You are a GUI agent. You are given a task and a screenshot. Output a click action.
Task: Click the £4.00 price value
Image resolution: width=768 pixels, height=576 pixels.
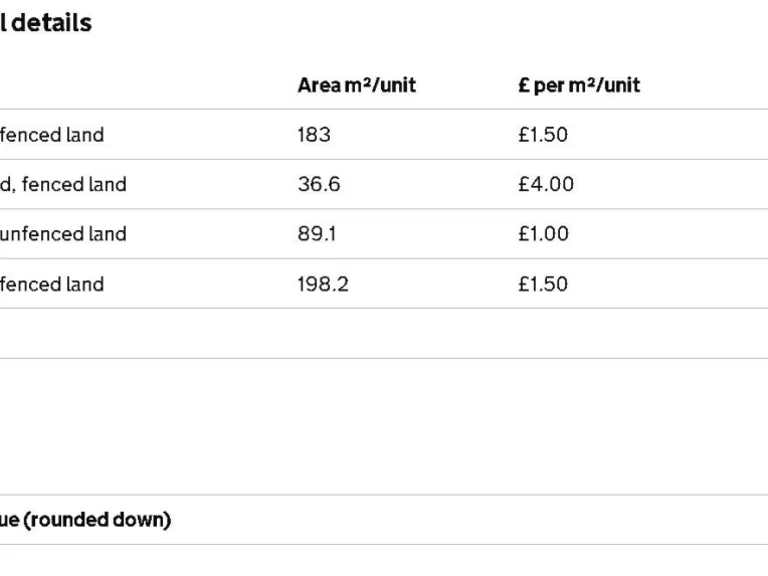coord(546,184)
